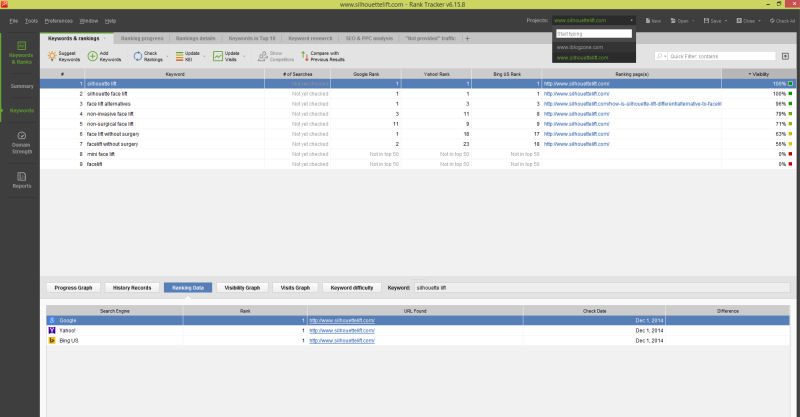
Task: Create a New project
Action: [653, 21]
